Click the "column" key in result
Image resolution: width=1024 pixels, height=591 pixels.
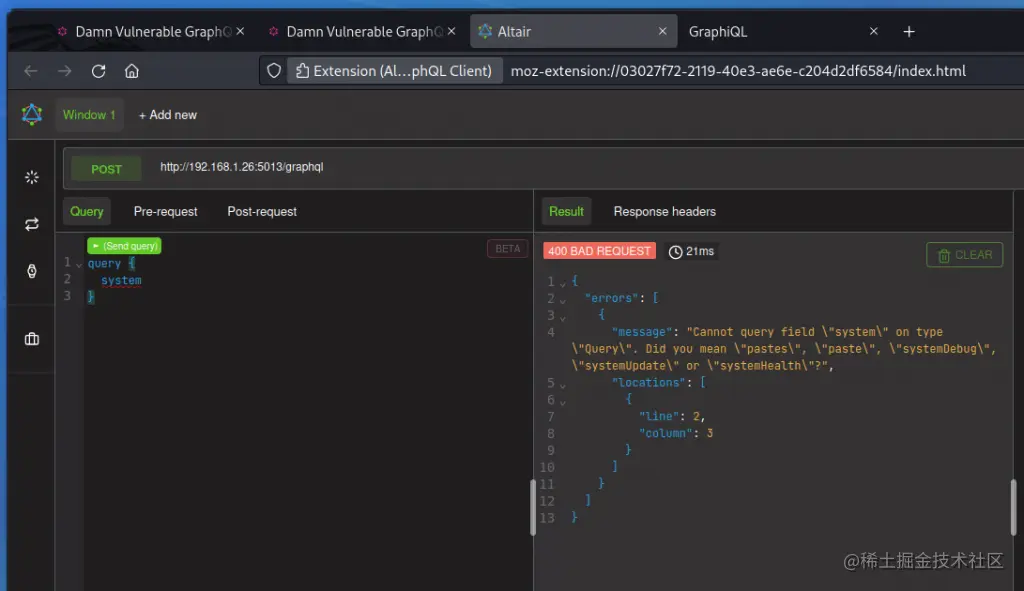[665, 433]
